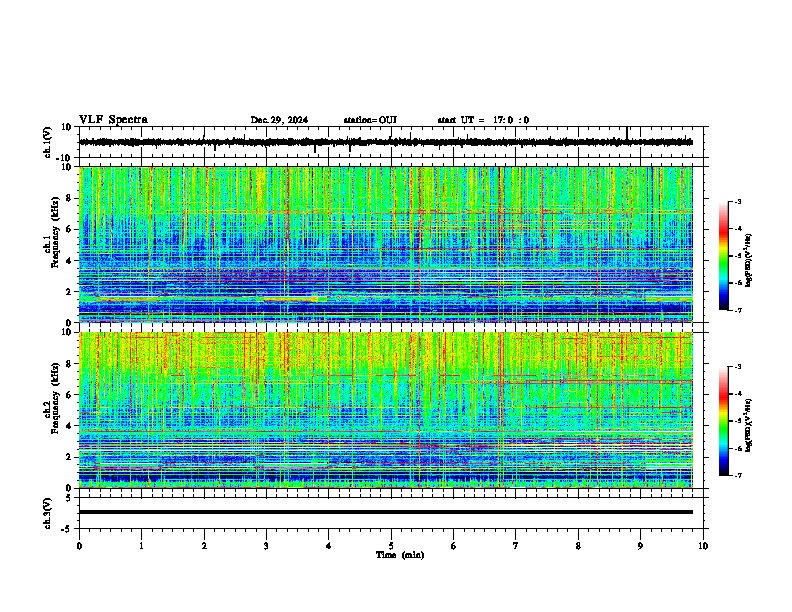Click the "VLF Spectra" title text

[x=113, y=120]
